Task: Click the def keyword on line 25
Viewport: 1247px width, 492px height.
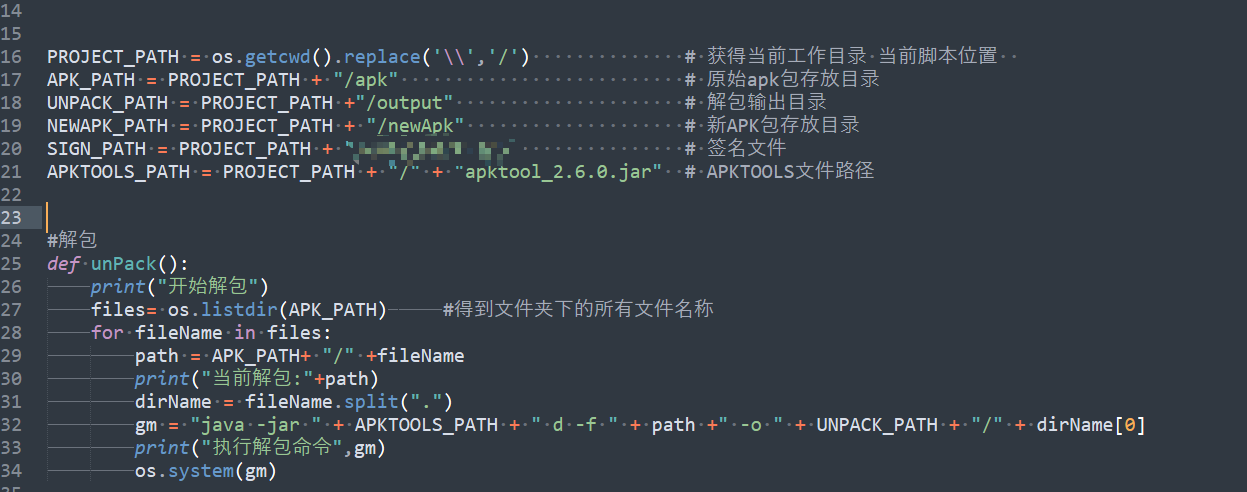Action: [x=63, y=264]
